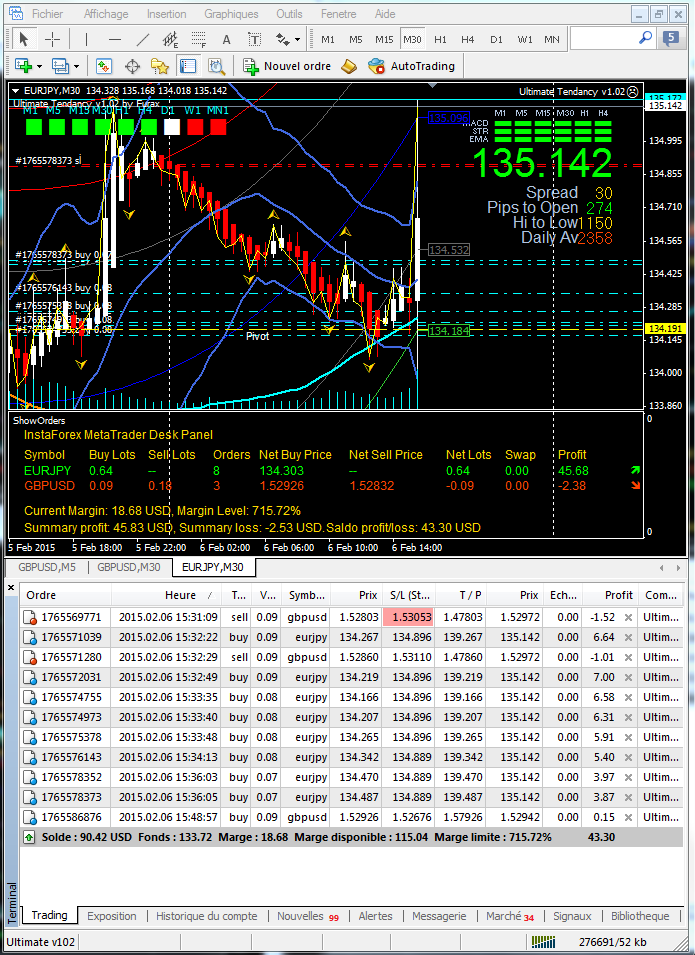Choose the Vertical Line drawing tool

click(x=86, y=40)
